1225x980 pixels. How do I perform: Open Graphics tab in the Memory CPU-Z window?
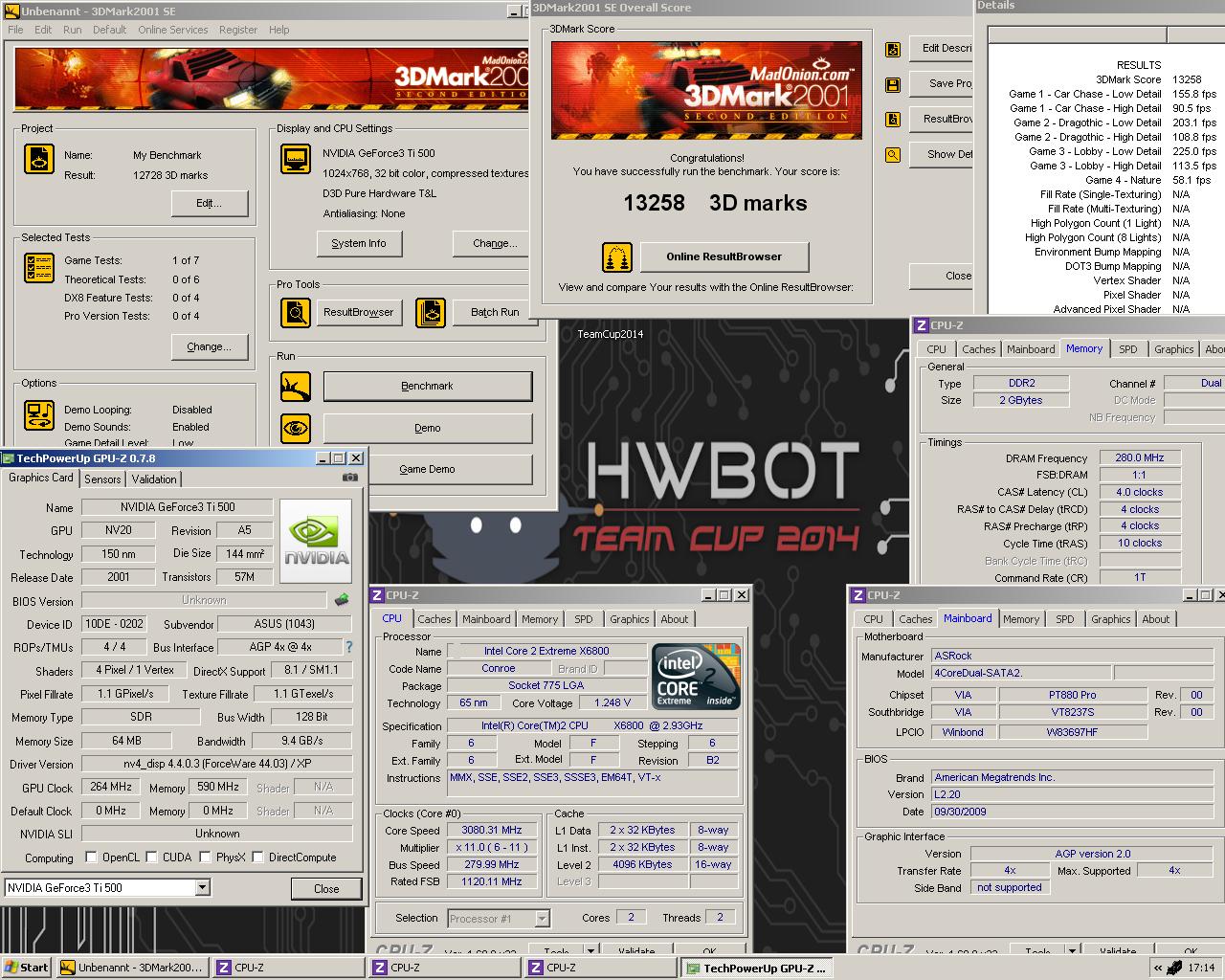point(1173,349)
